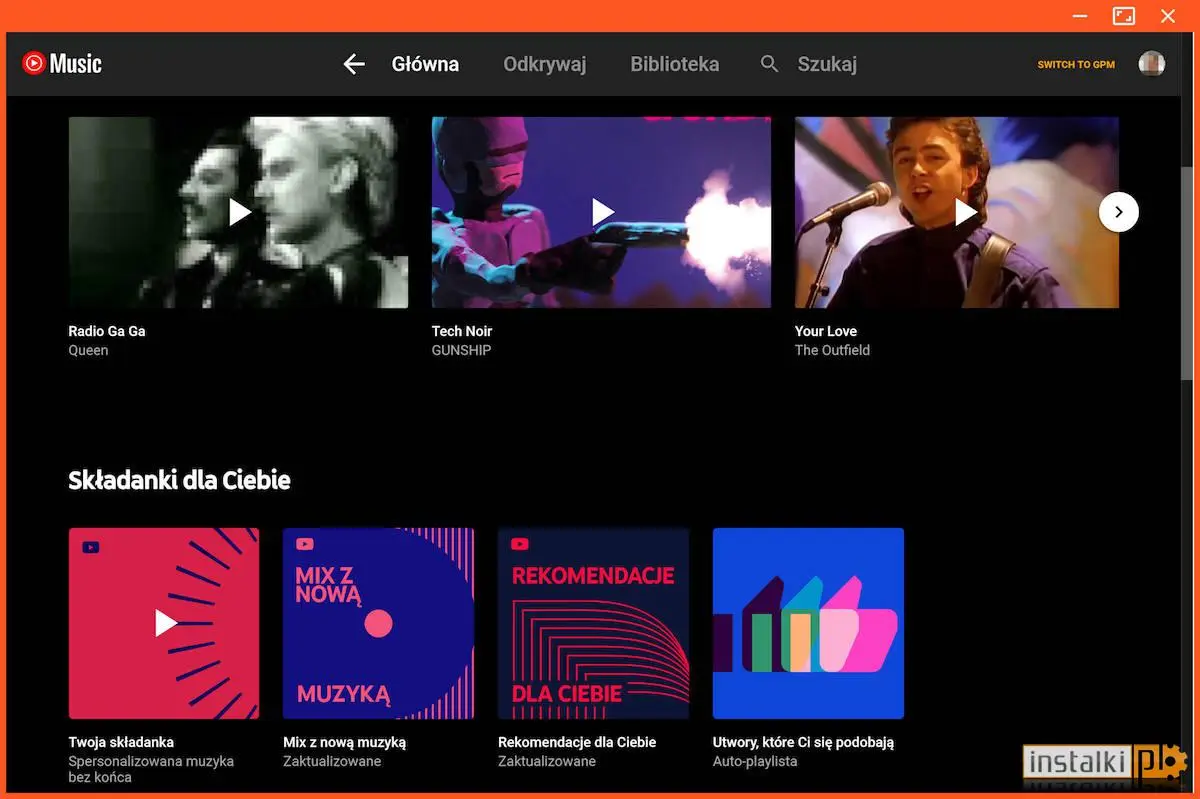Click the Składanki dla Ciebie heading
The width and height of the screenshot is (1200, 799).
pos(179,480)
